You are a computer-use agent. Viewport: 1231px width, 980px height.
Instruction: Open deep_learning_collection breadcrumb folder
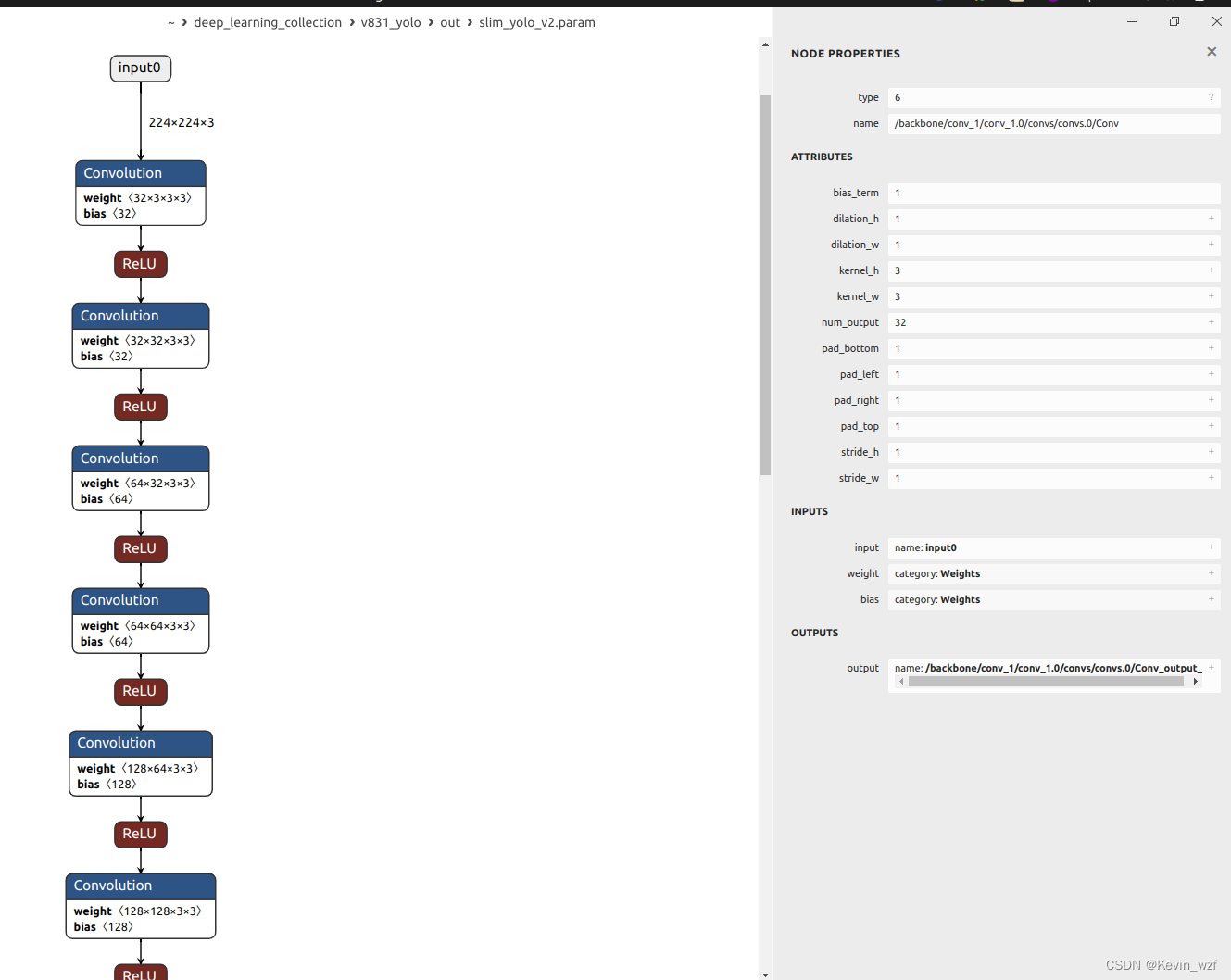point(268,22)
